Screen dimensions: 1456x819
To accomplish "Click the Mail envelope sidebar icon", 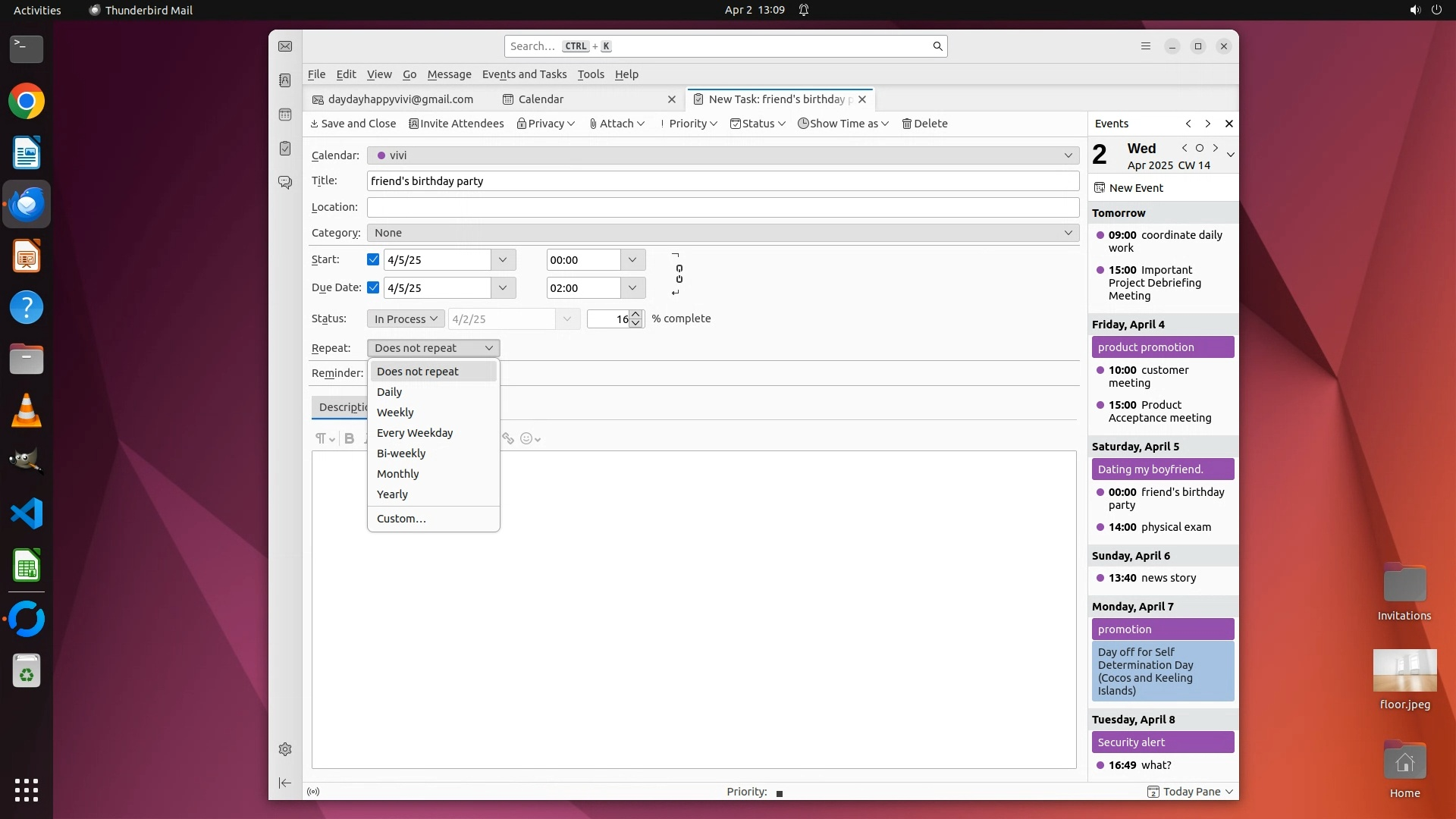I will 285,47.
